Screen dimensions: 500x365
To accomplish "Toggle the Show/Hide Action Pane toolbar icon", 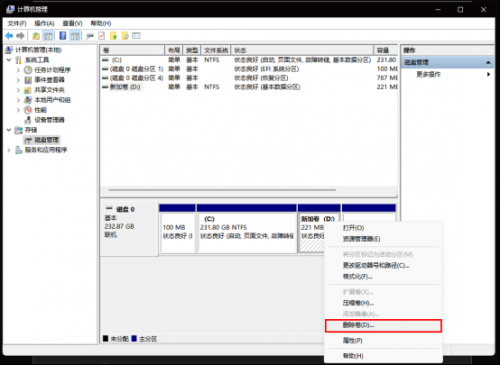I will click(75, 36).
